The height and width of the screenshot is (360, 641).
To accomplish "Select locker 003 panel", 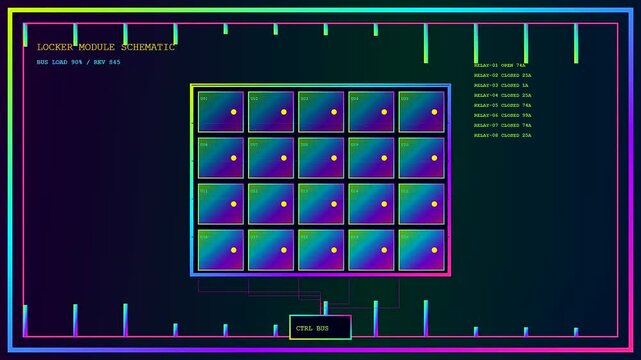I will [321, 112].
